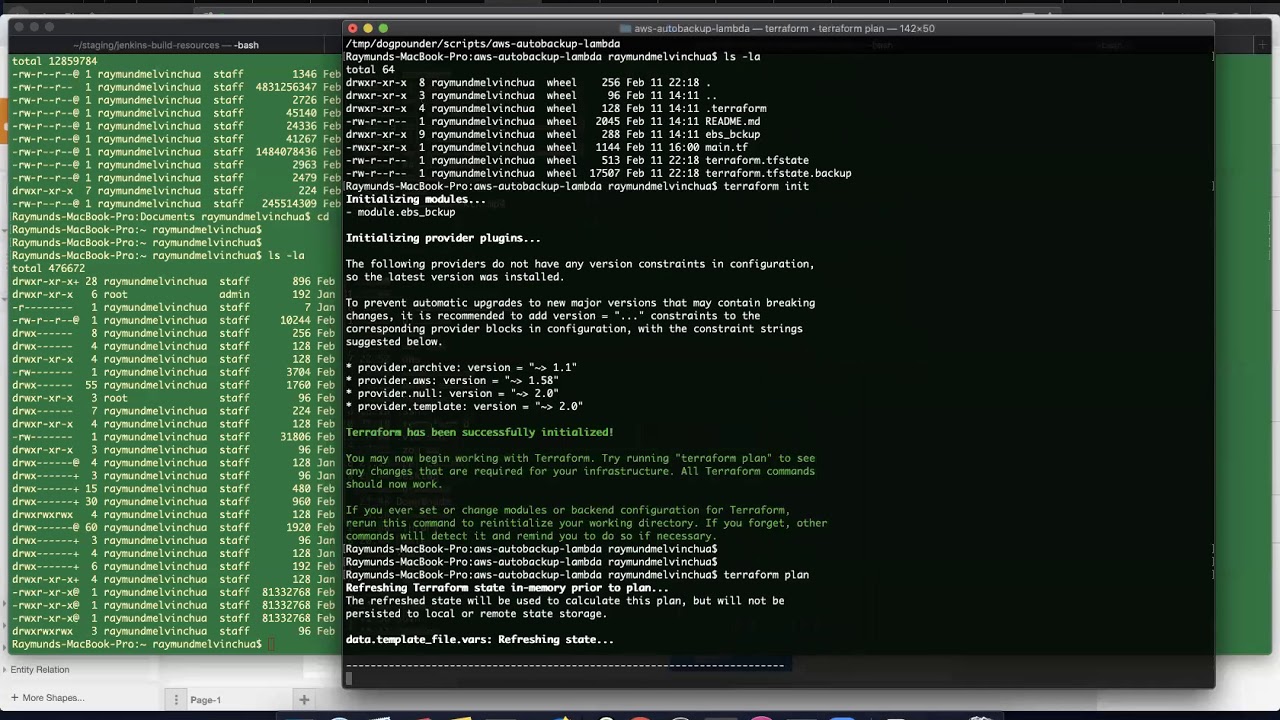Click 'total 64' in the front terminal

coord(370,70)
